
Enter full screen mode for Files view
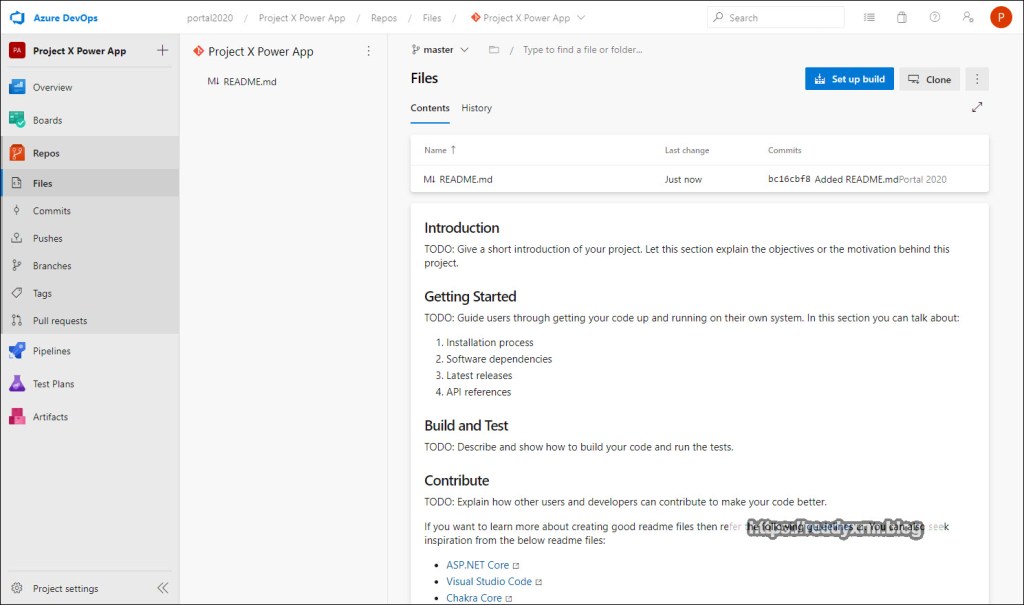coord(977,108)
